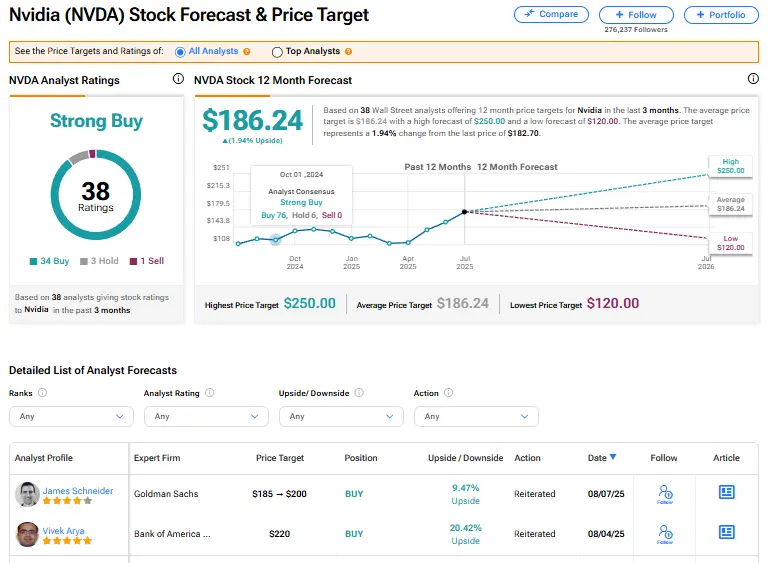Open the Analyst Rating dropdown

[x=206, y=416]
